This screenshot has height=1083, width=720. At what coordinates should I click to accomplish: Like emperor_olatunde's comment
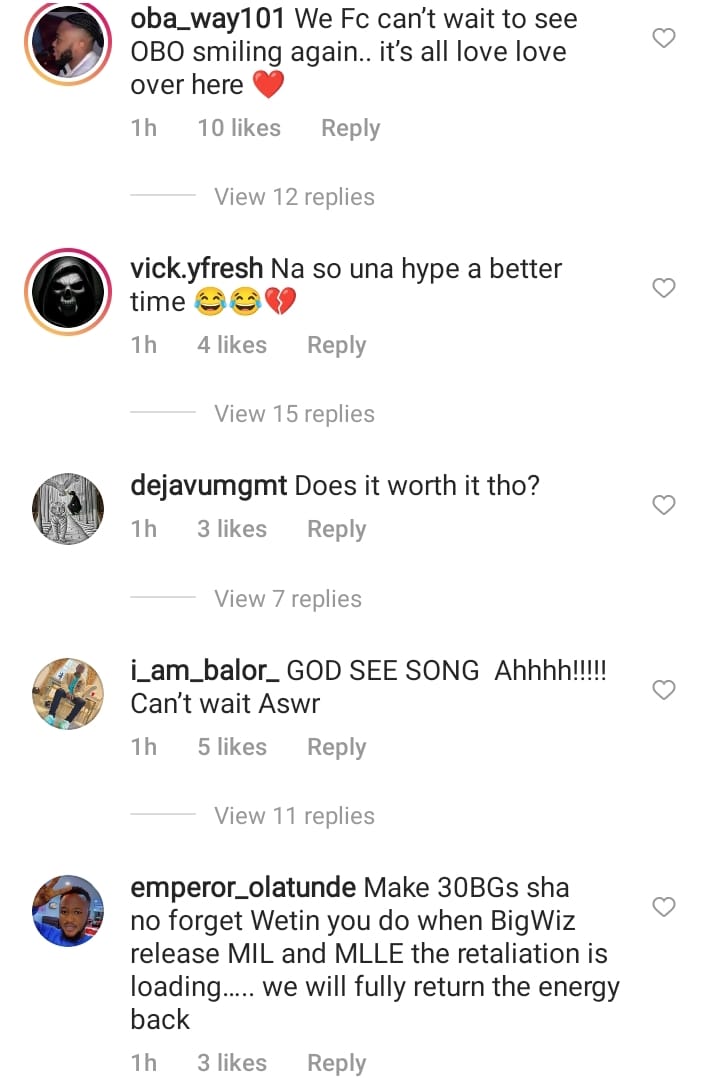pyautogui.click(x=664, y=907)
